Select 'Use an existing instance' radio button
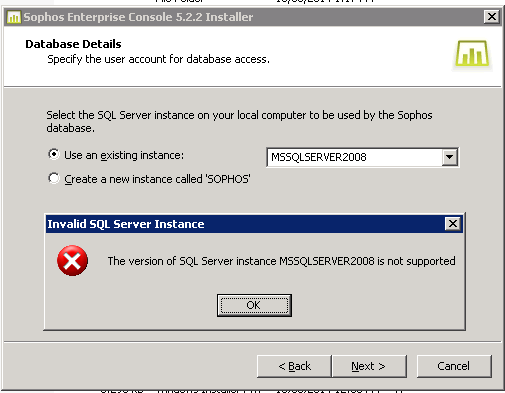 coord(54,154)
